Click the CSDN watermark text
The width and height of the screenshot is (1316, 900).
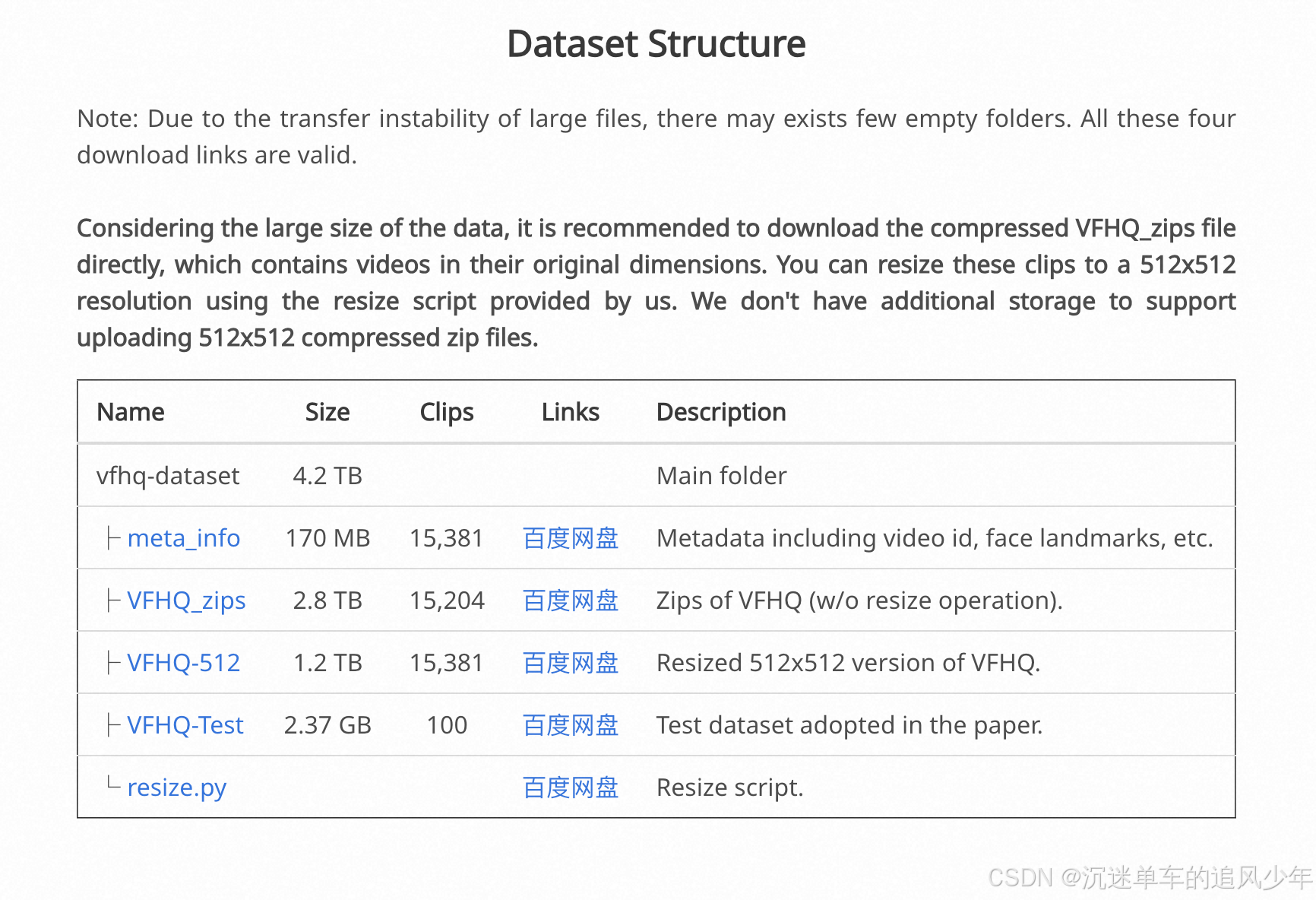coord(1150,877)
